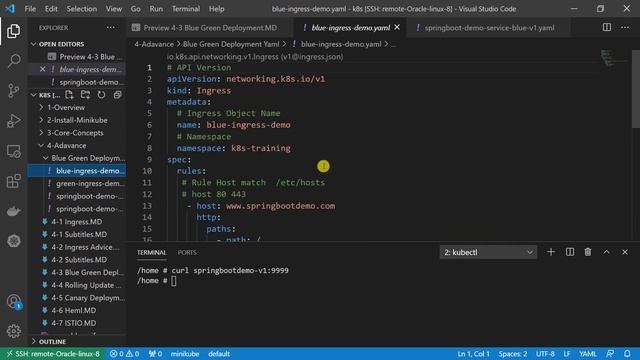Maximize the terminal panel size

click(607, 252)
